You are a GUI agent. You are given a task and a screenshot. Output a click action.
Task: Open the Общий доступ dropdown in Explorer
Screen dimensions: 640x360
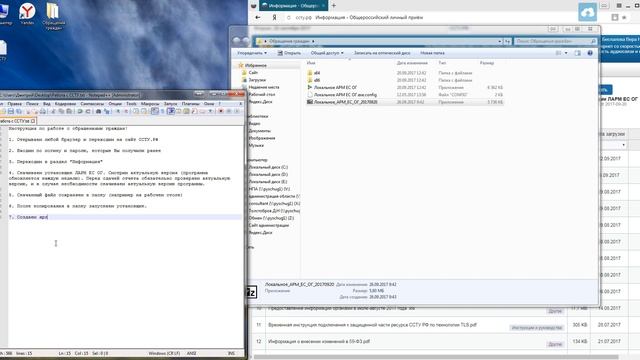[327, 53]
